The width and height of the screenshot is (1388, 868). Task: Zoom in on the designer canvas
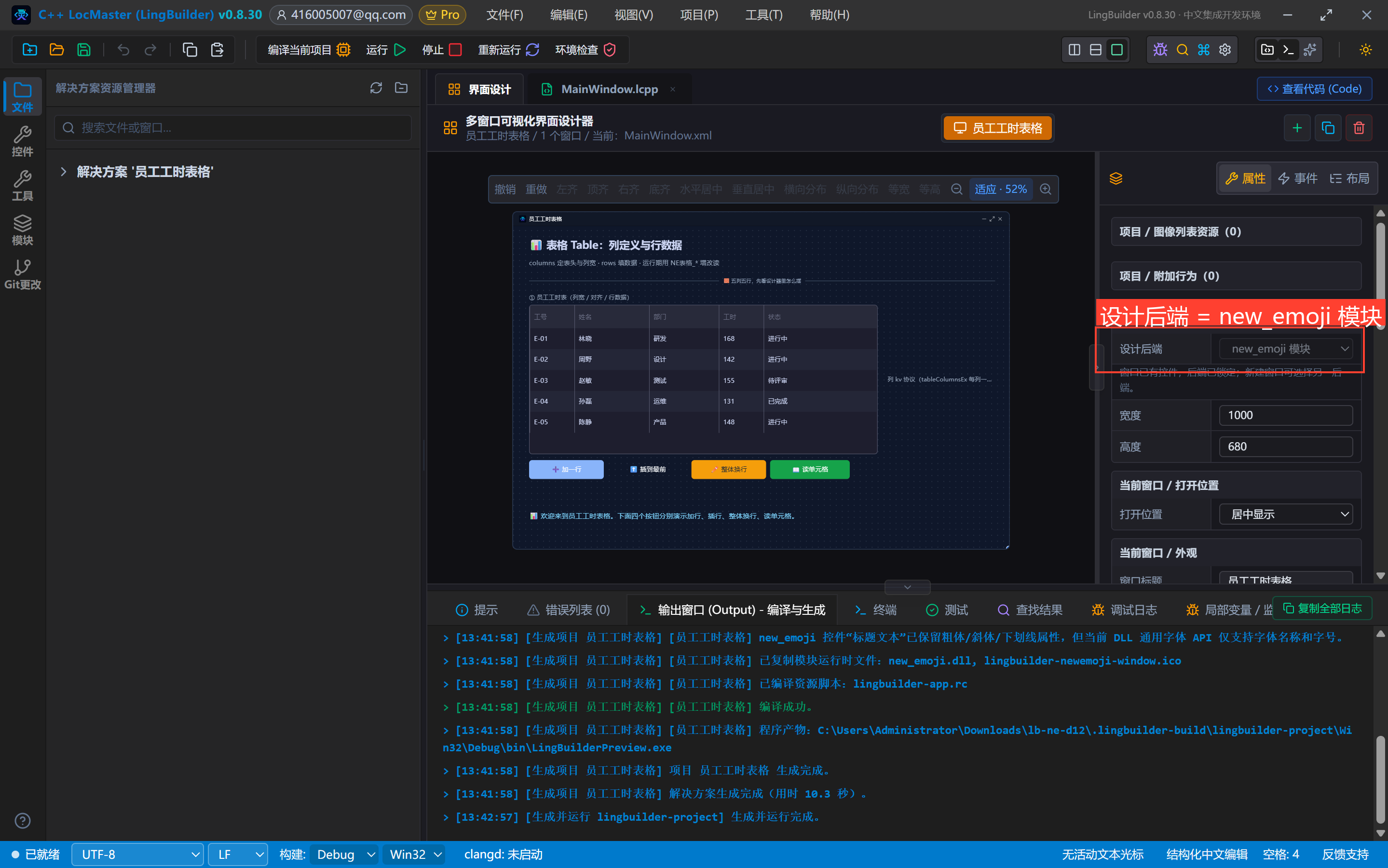[1046, 190]
